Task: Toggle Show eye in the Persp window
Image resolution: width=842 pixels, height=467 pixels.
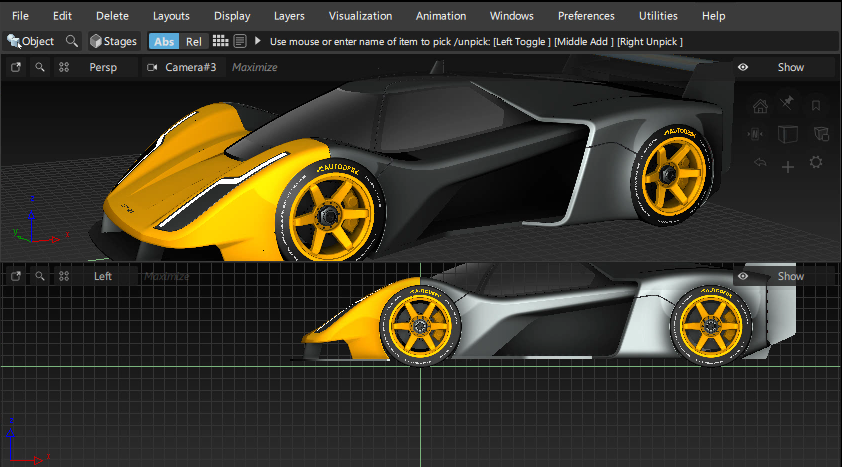Action: 743,67
